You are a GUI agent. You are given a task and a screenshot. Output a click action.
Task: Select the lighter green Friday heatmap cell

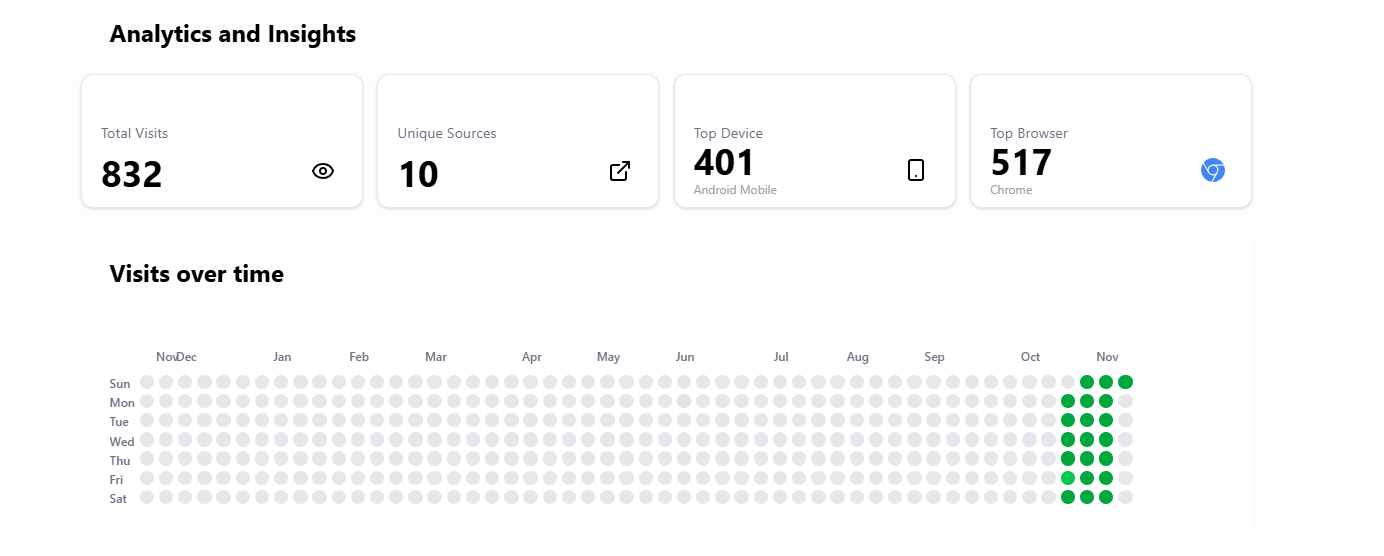[x=1068, y=478]
